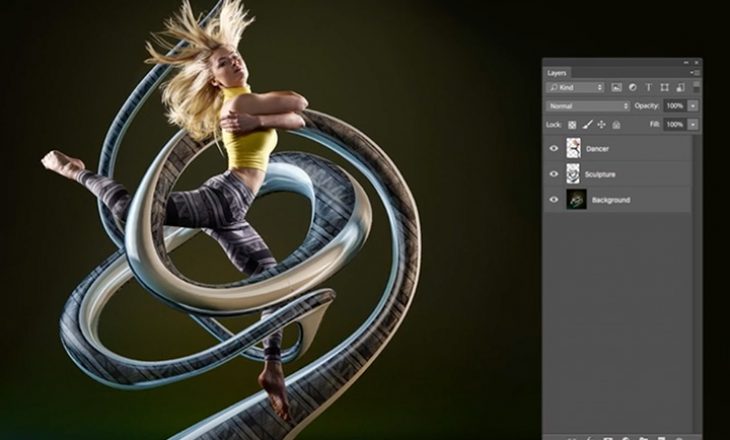Filter layers by smart object icon

point(678,88)
